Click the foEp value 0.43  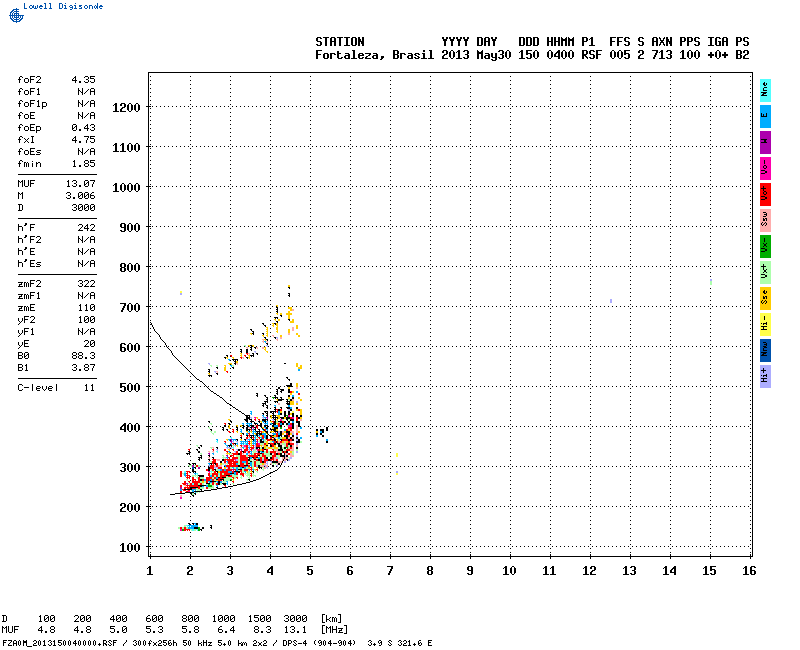pyautogui.click(x=83, y=128)
